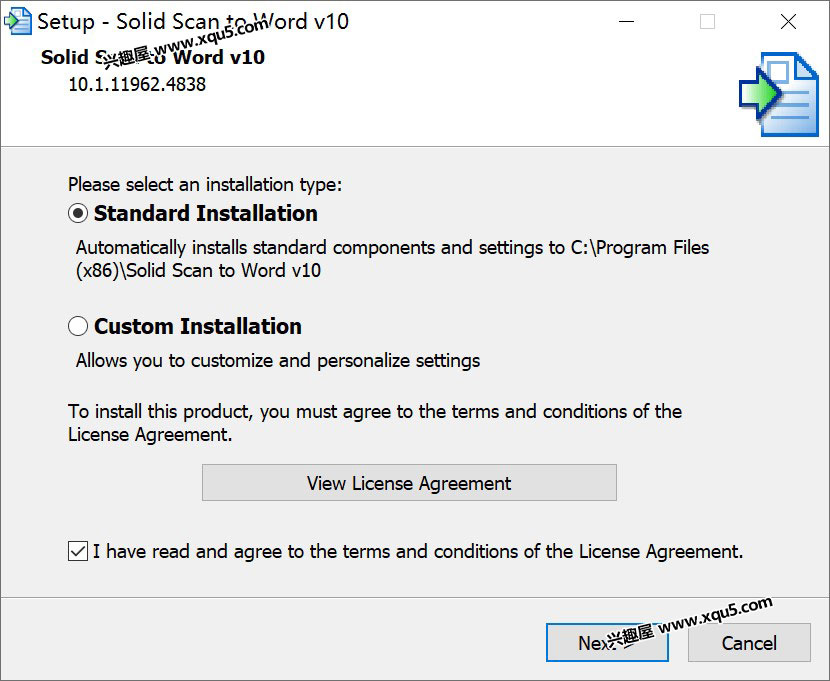Viewport: 830px width, 681px height.
Task: Click the 'To install this product, you must agree' notice
Action: (x=375, y=423)
